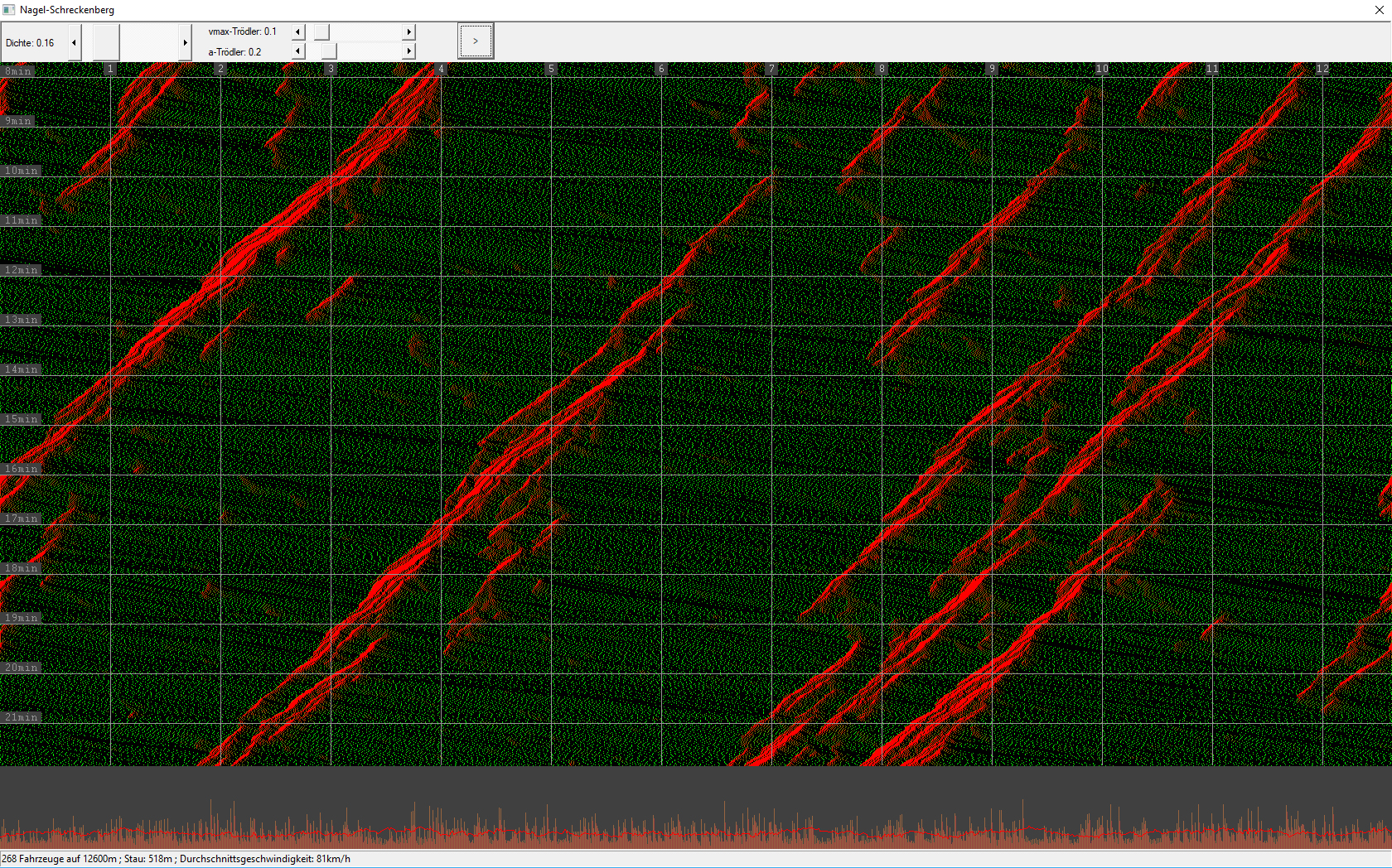1392x868 pixels.
Task: Decrease a-Trödler with its left arrow
Action: pos(298,51)
